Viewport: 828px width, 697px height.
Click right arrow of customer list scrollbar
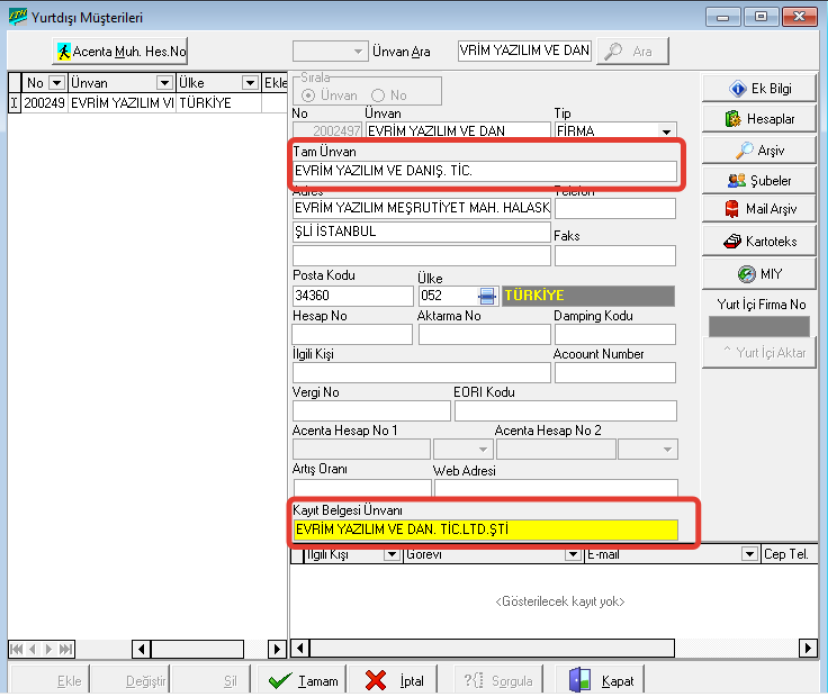pyautogui.click(x=277, y=649)
